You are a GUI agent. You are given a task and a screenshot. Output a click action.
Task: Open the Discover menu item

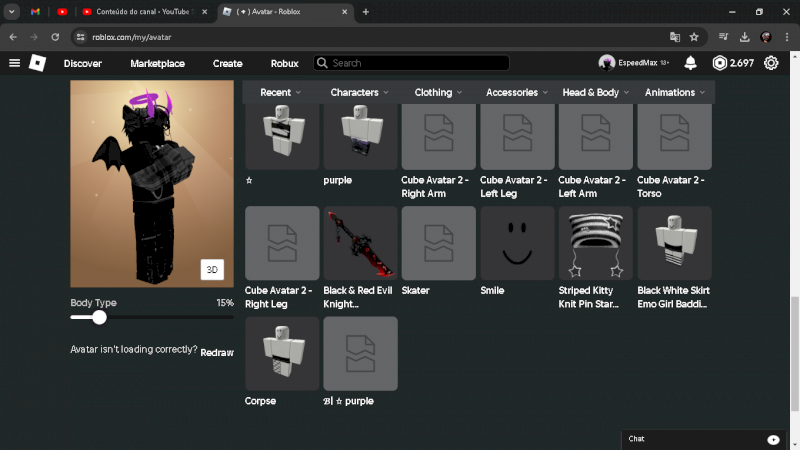[83, 63]
